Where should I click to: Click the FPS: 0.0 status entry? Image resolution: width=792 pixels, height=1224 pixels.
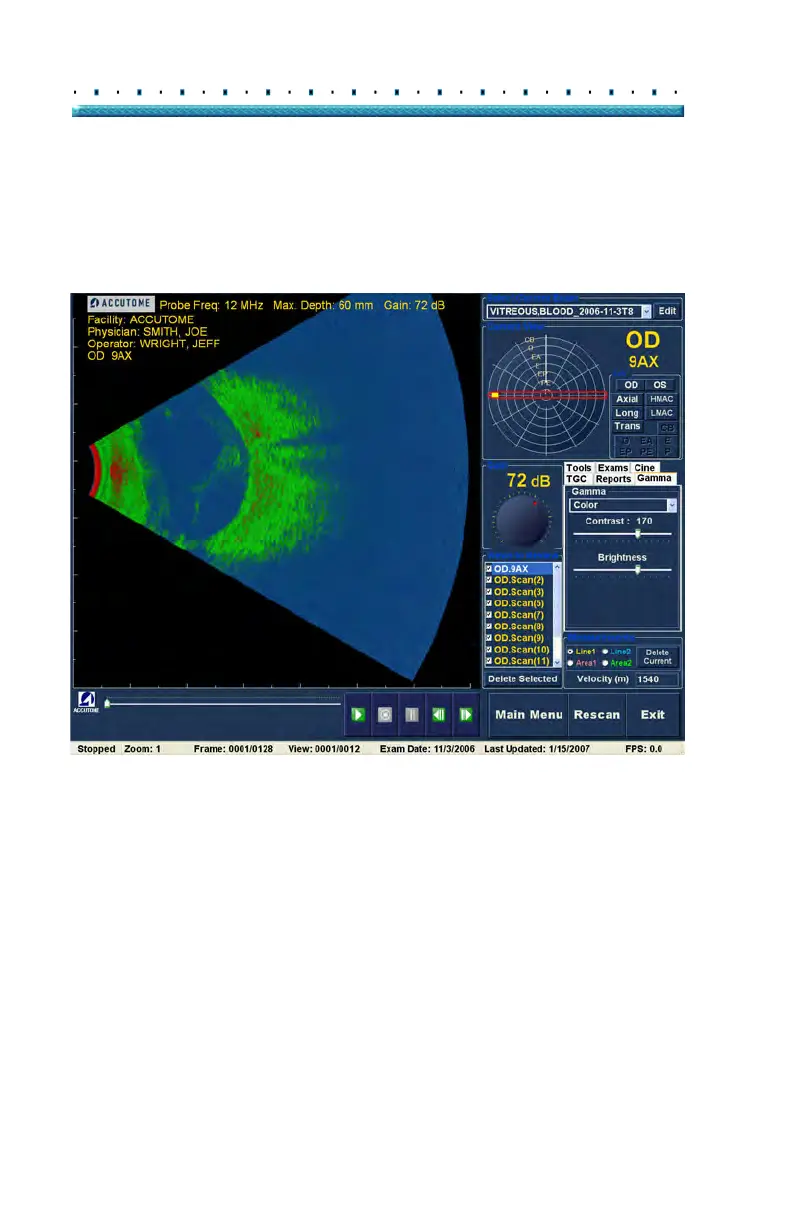tap(643, 748)
